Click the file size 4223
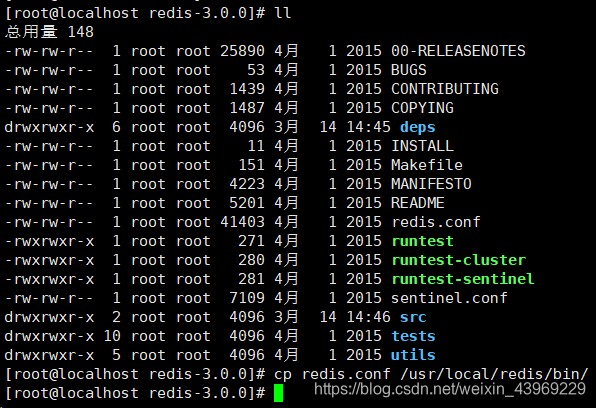This screenshot has height=408, width=596. pos(247,184)
